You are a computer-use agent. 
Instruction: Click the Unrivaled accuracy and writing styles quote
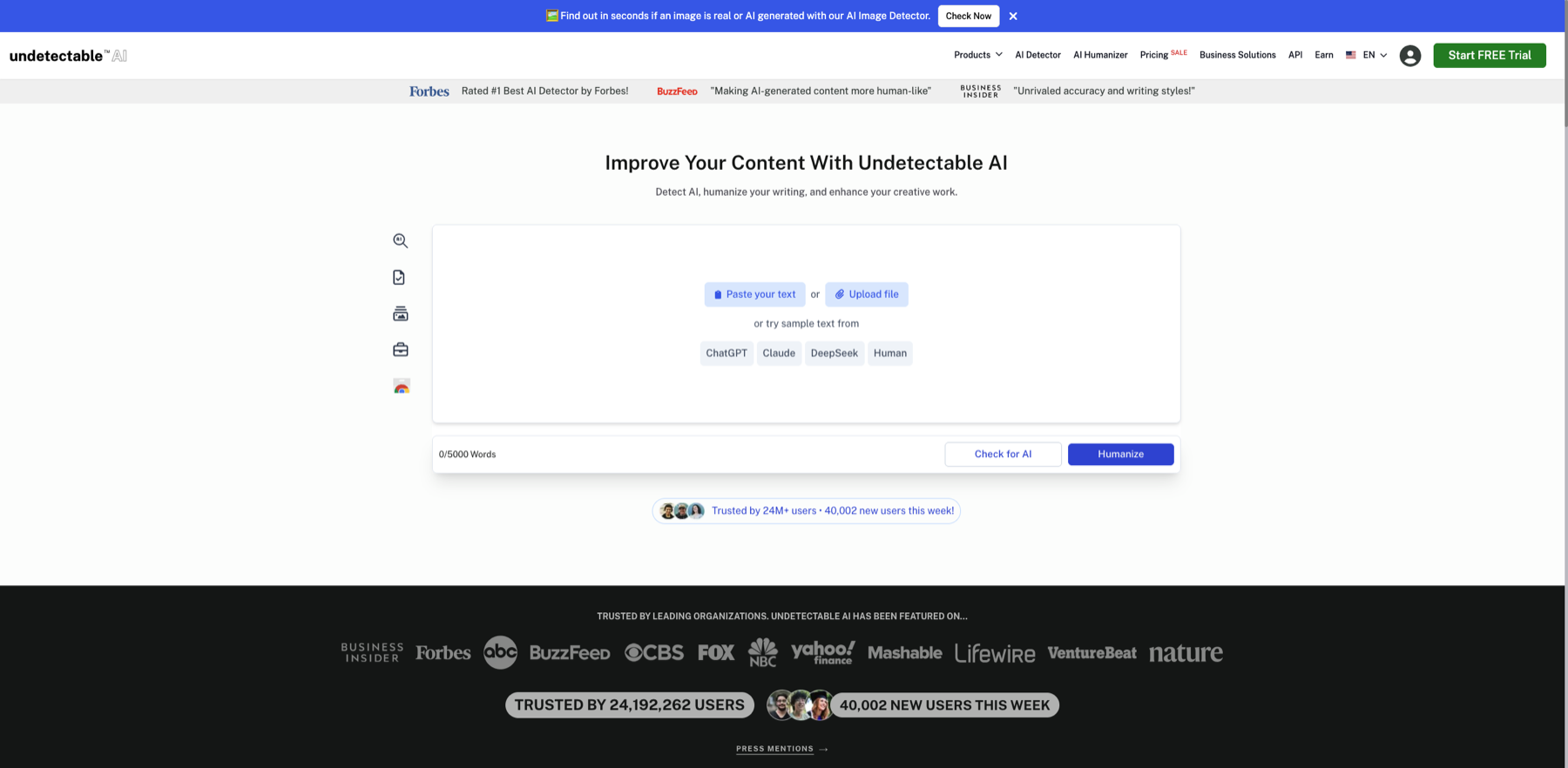click(x=1104, y=91)
